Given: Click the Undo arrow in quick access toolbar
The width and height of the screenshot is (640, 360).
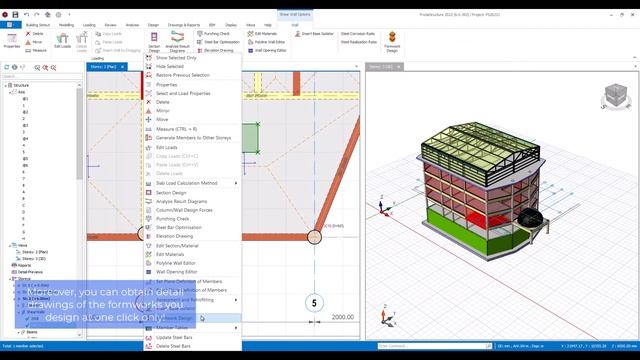Looking at the screenshot, I should [27, 15].
